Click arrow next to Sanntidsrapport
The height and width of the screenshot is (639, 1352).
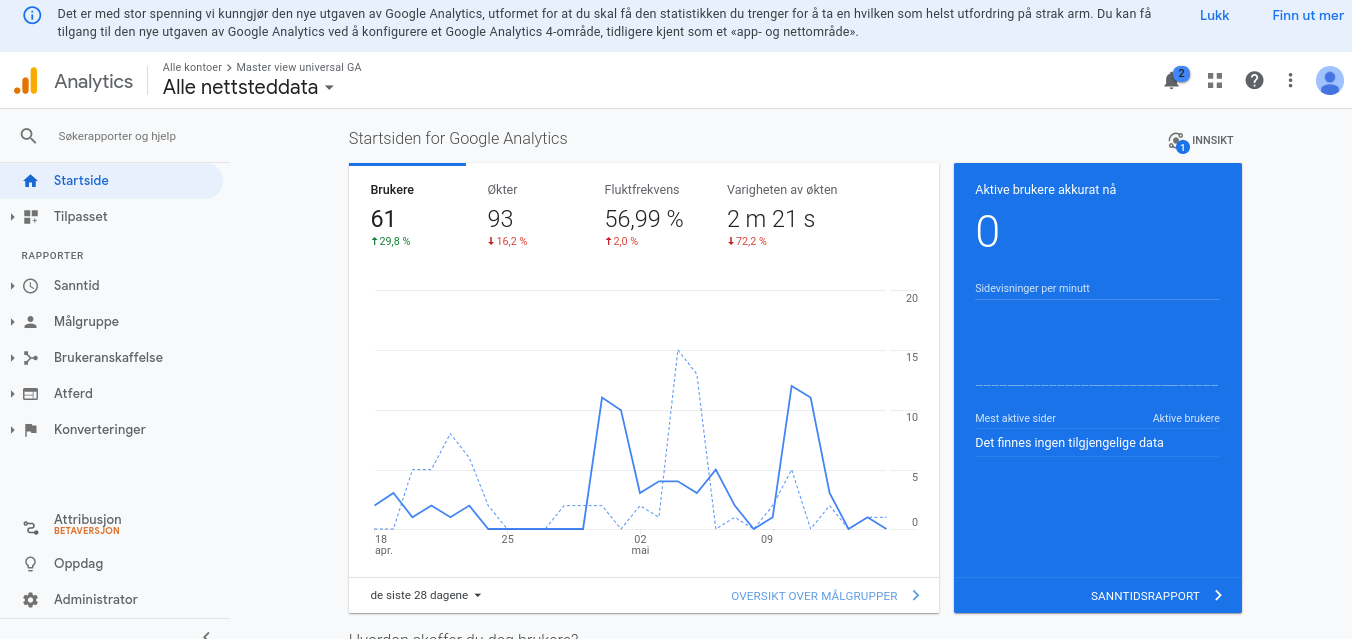(x=1218, y=596)
